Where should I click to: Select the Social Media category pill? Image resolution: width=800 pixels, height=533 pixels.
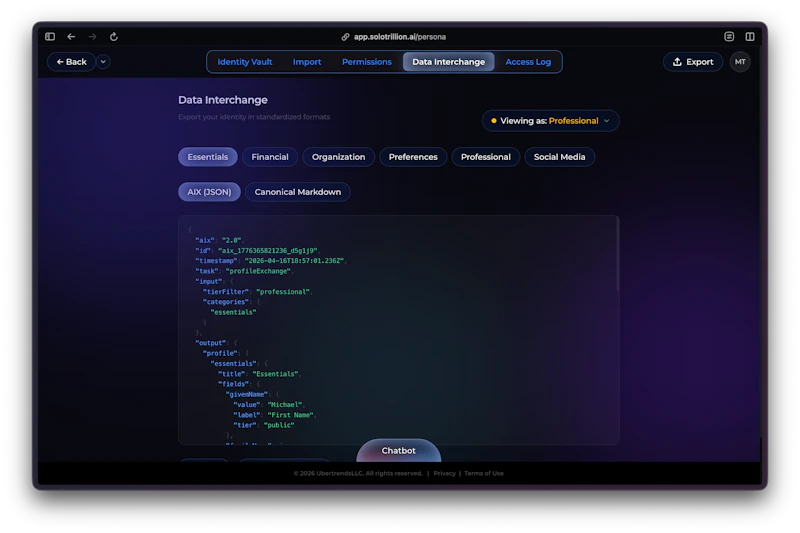point(559,157)
